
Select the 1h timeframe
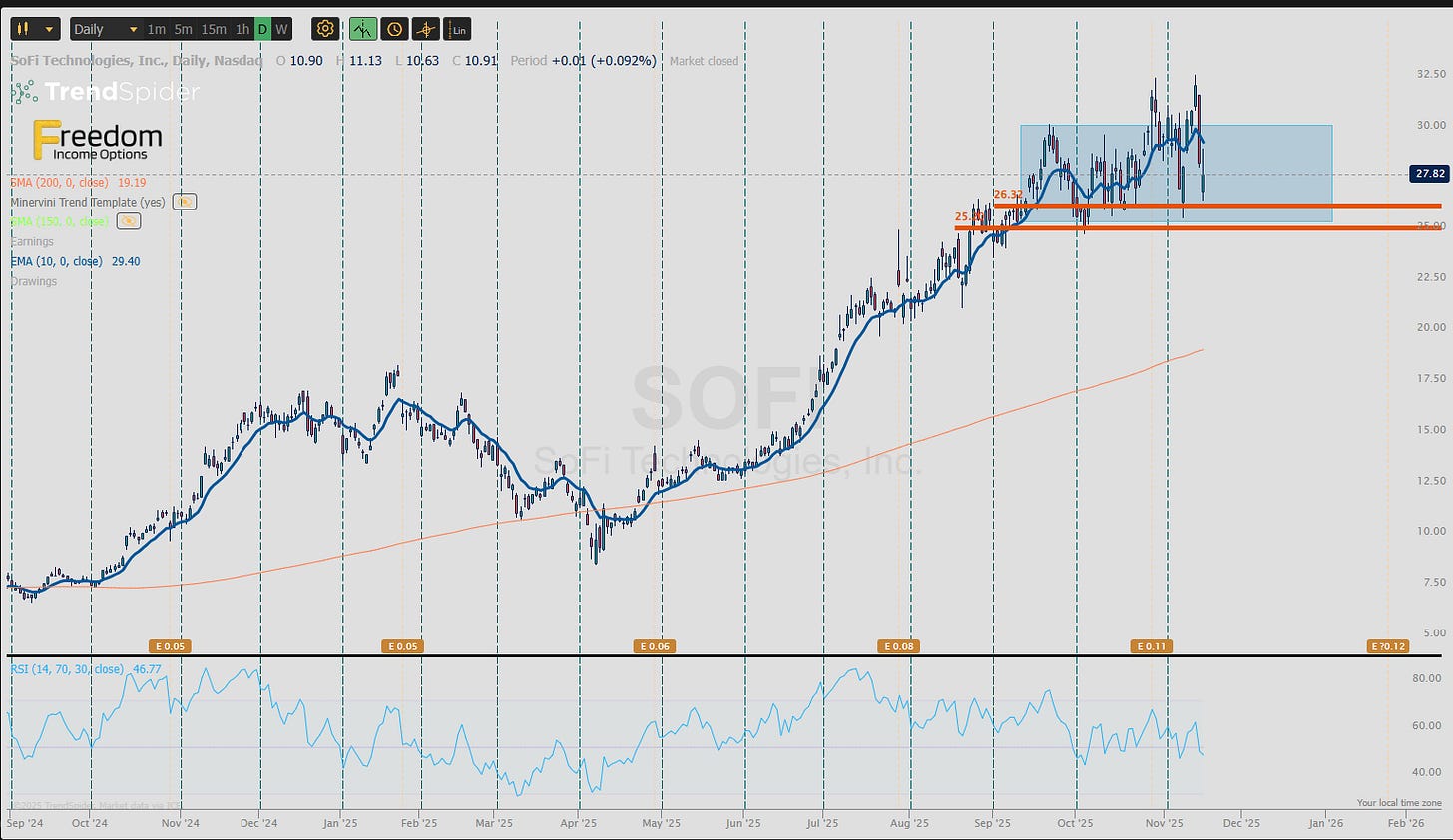click(x=242, y=29)
